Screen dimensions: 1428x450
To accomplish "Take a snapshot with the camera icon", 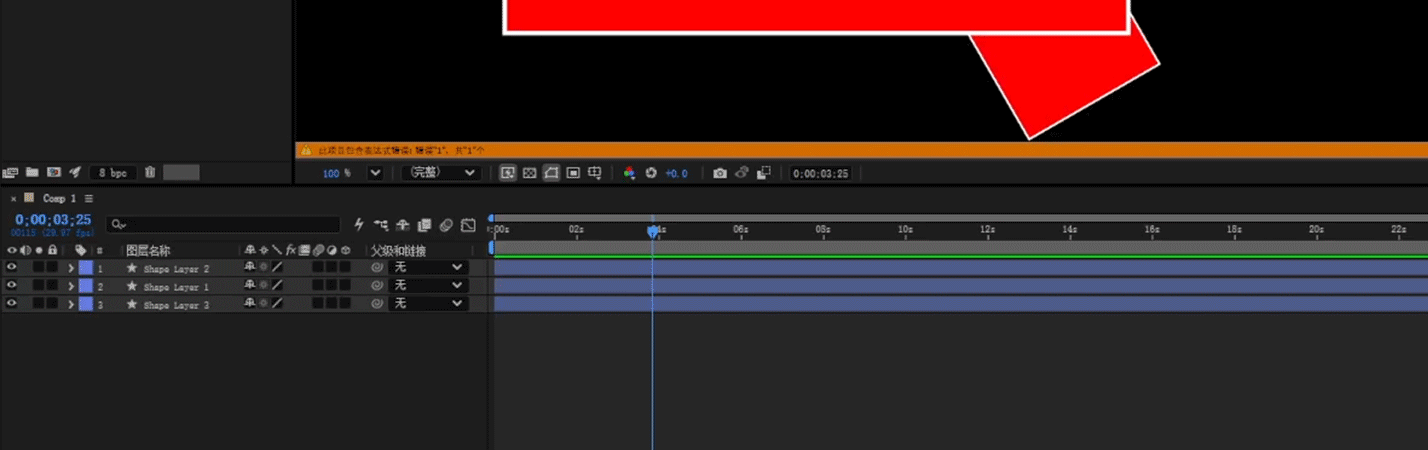I will coord(720,173).
